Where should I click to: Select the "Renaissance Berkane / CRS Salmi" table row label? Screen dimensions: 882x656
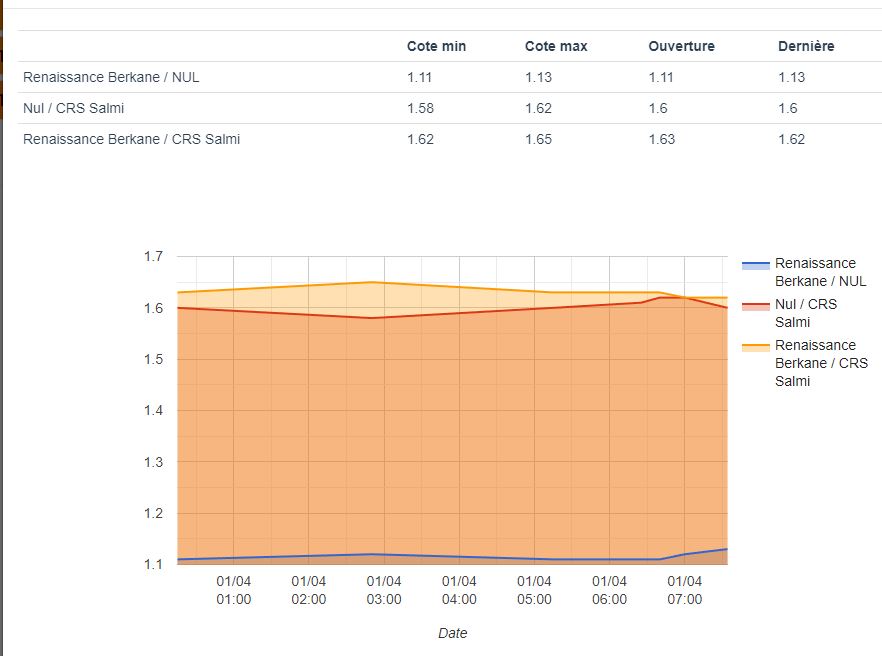pos(131,139)
